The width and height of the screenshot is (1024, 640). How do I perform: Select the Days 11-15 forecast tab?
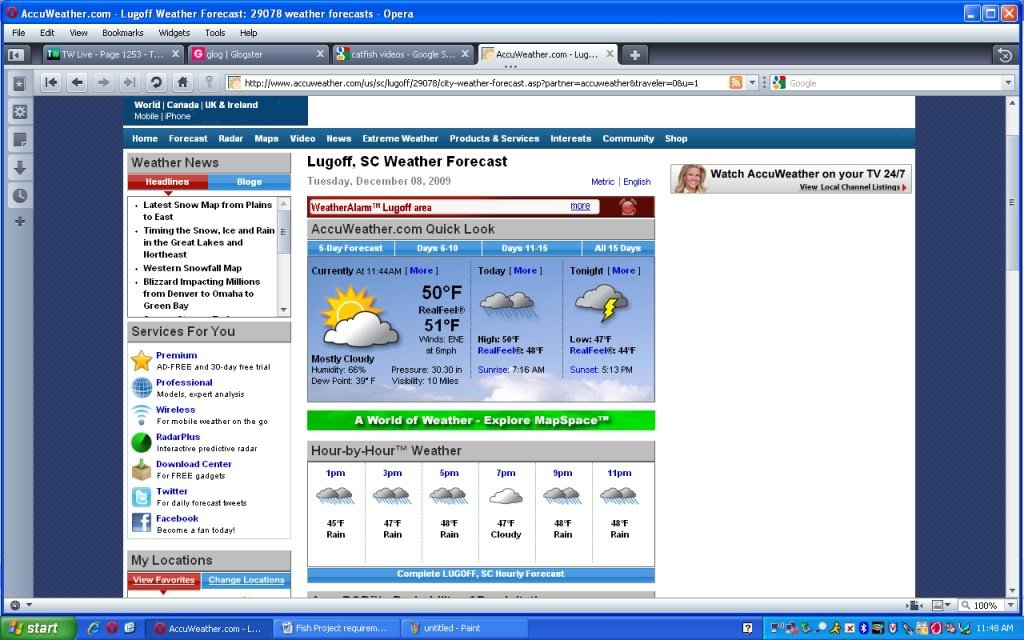tap(524, 248)
